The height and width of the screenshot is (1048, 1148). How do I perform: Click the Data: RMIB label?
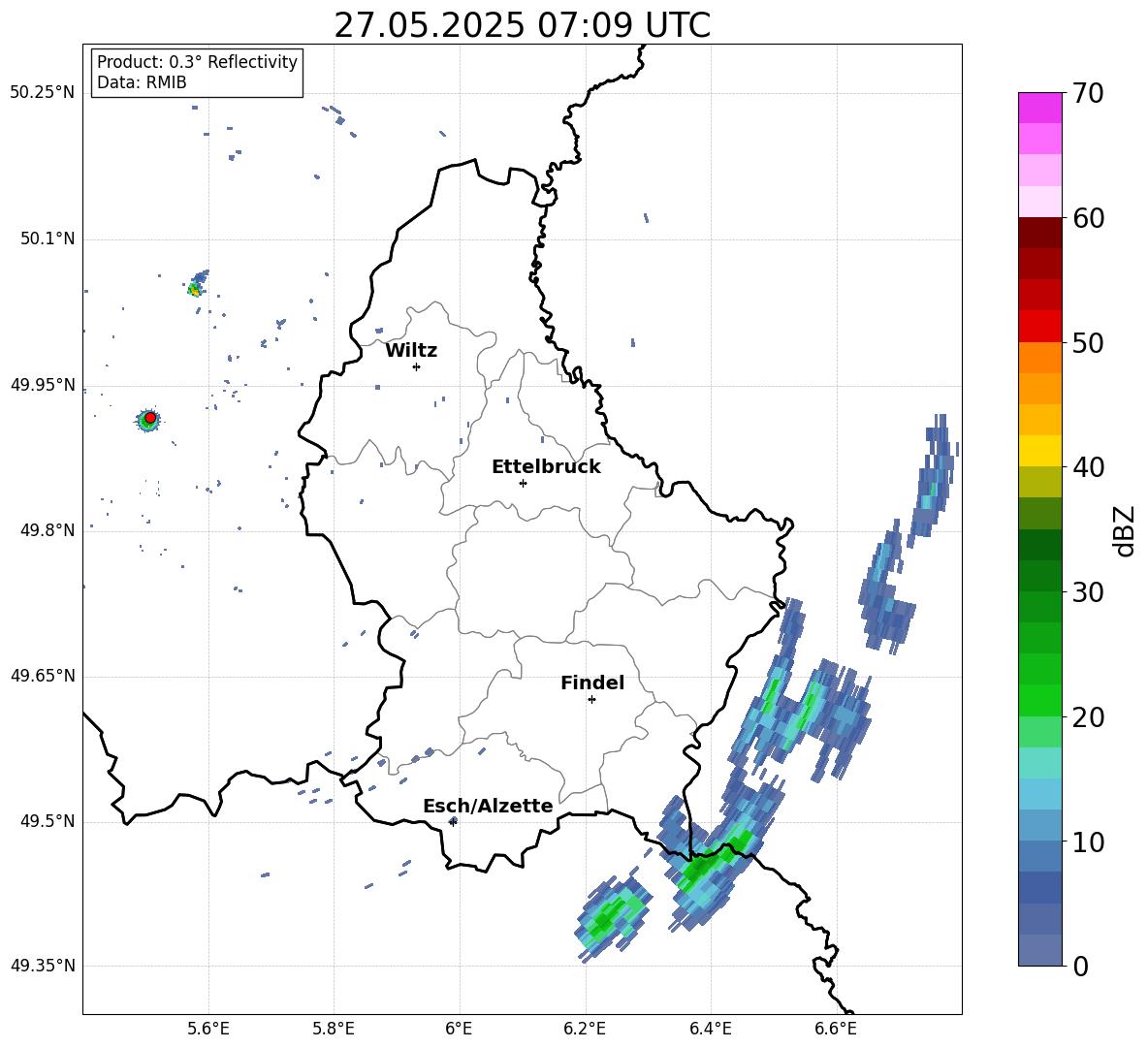click(x=142, y=82)
